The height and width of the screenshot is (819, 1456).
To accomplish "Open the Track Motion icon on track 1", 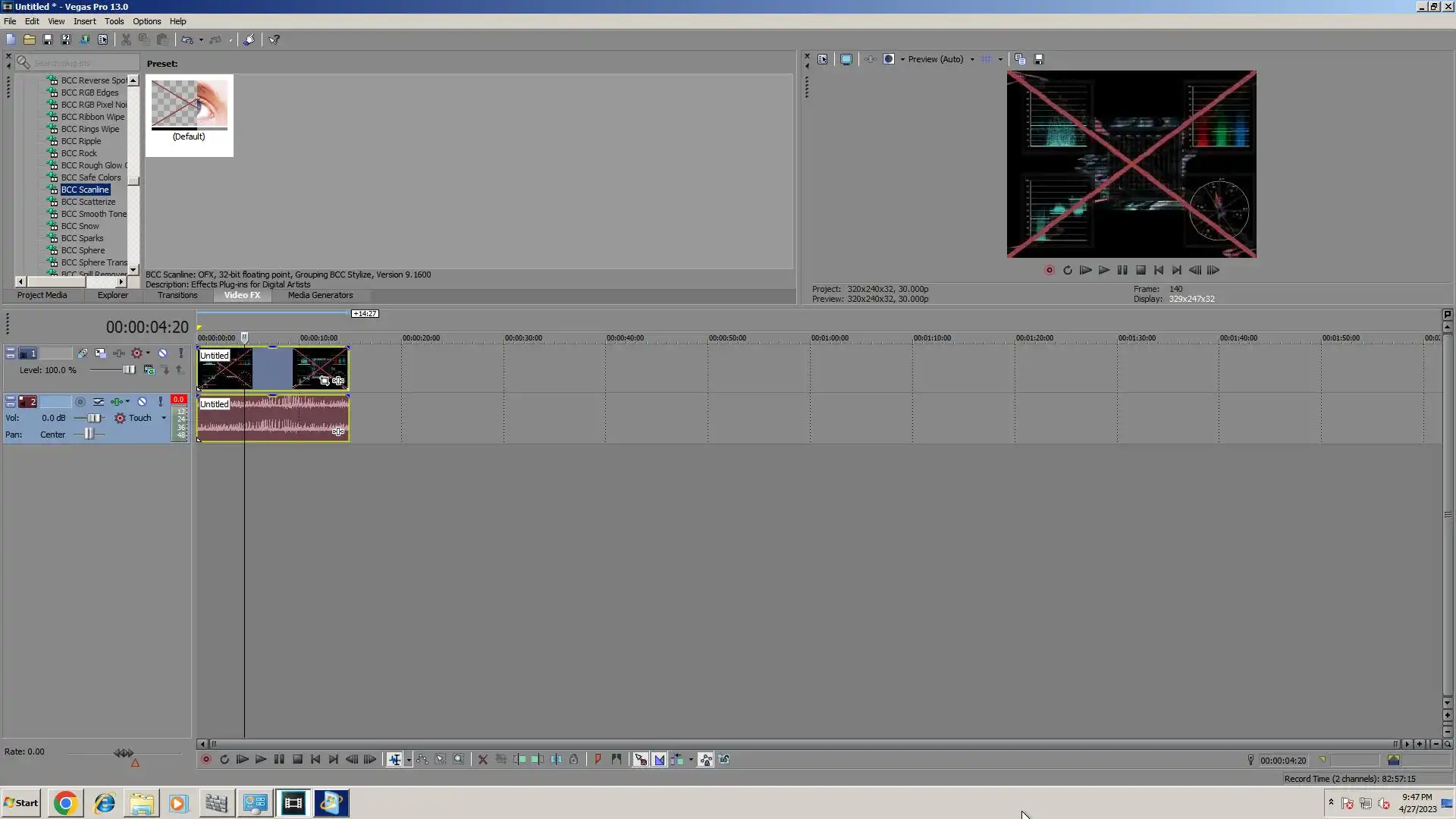I will click(100, 353).
